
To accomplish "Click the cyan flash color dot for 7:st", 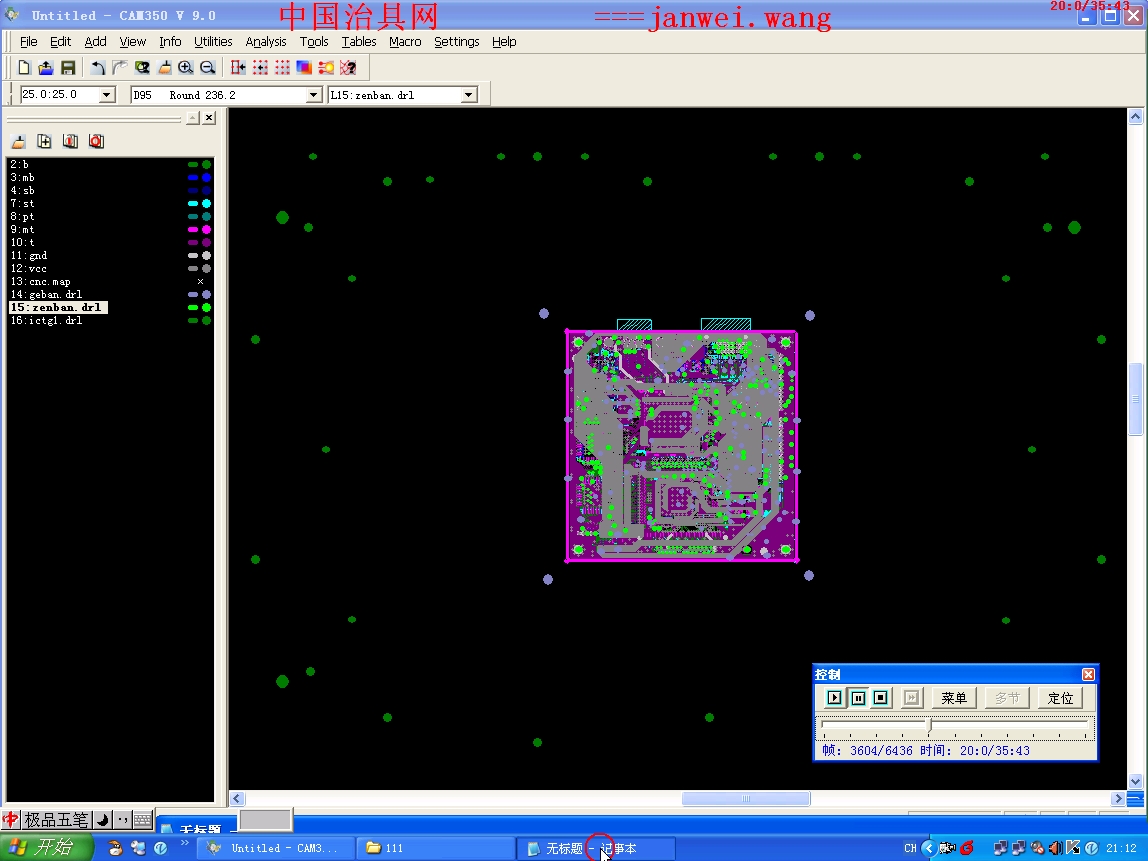I will pos(206,204).
